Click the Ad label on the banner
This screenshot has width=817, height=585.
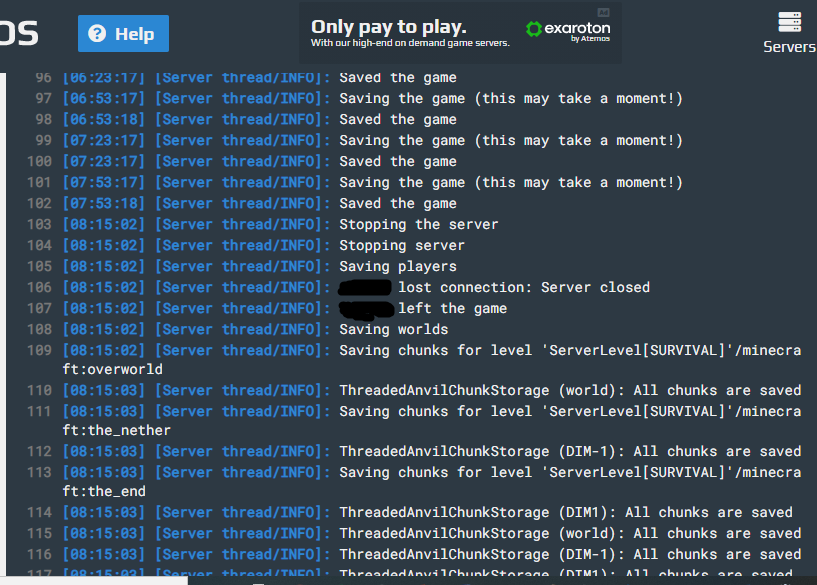click(x=603, y=12)
